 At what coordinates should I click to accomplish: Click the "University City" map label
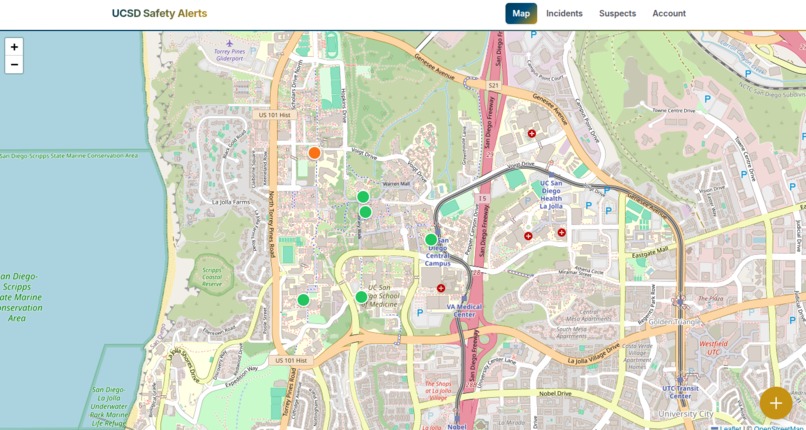685,414
